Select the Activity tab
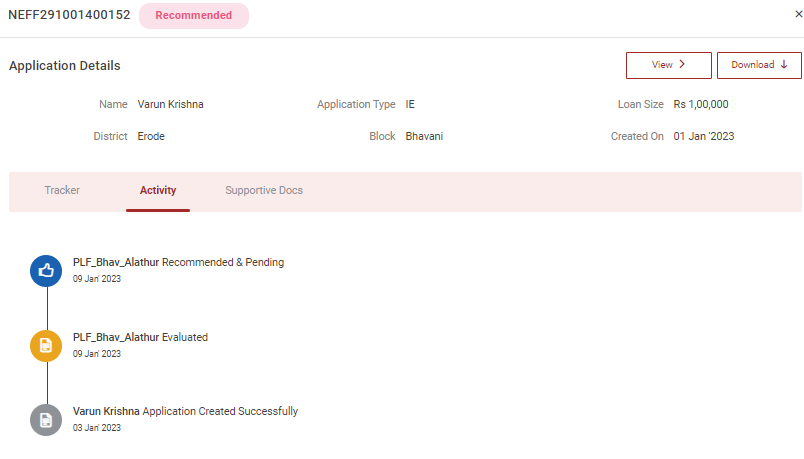This screenshot has width=804, height=459. tap(158, 190)
